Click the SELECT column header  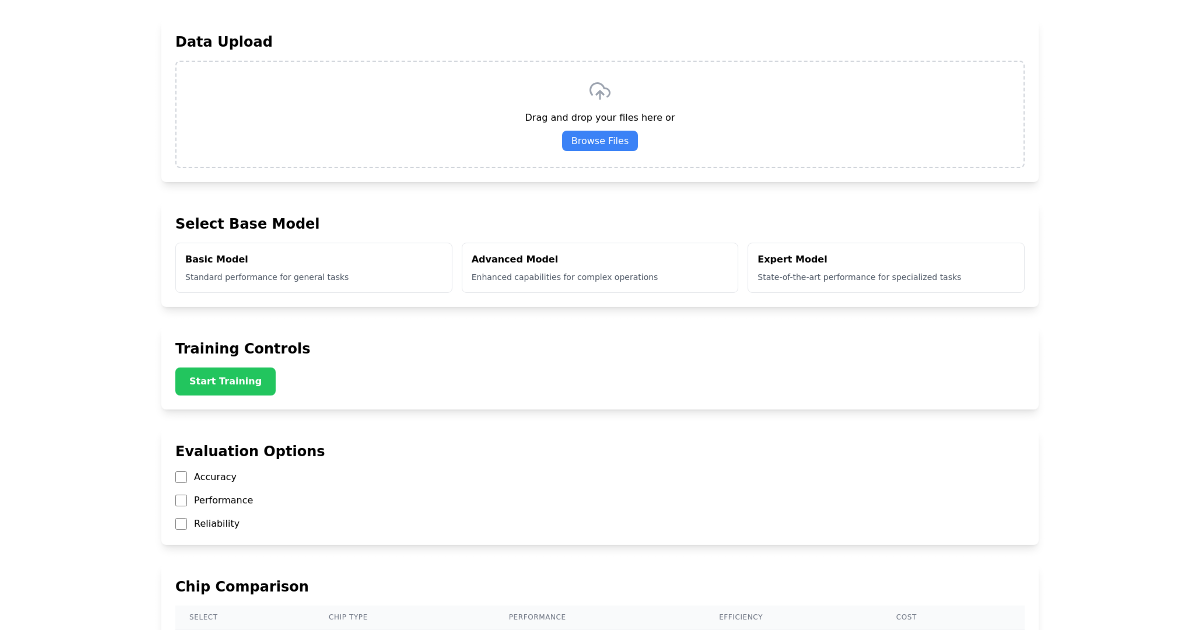coord(204,617)
